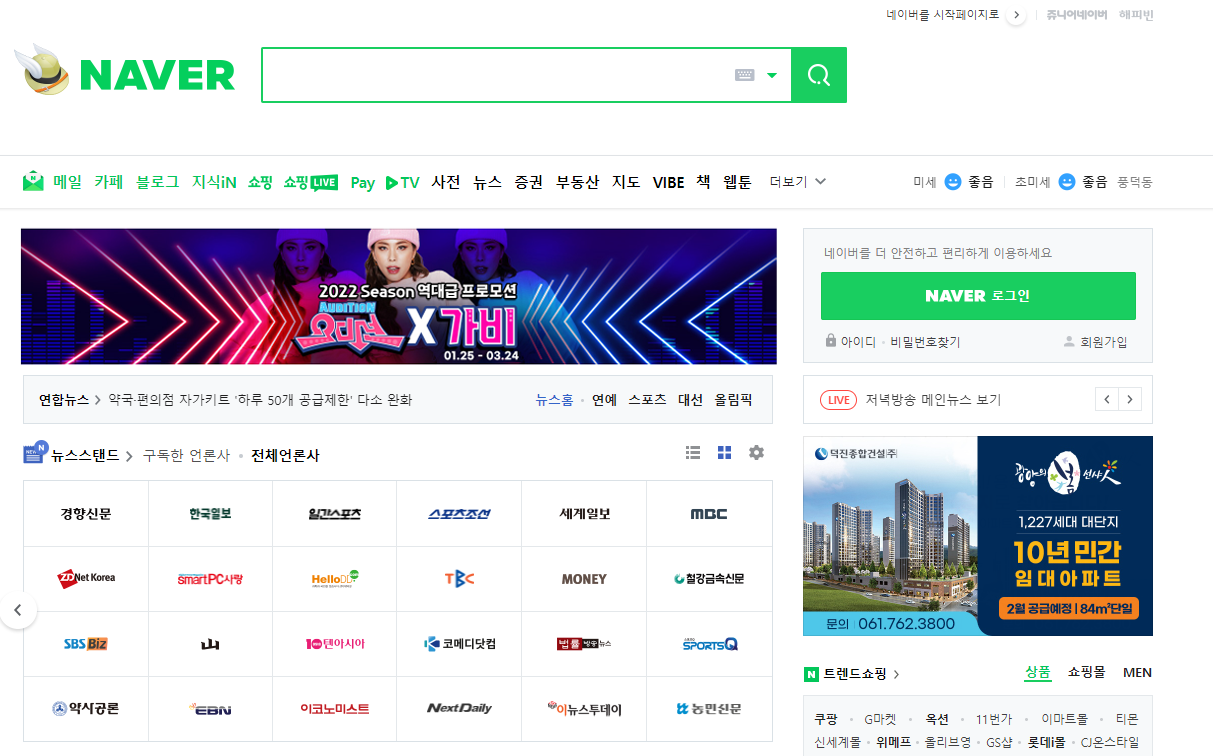
Task: Open 카페 service
Action: pyautogui.click(x=109, y=182)
